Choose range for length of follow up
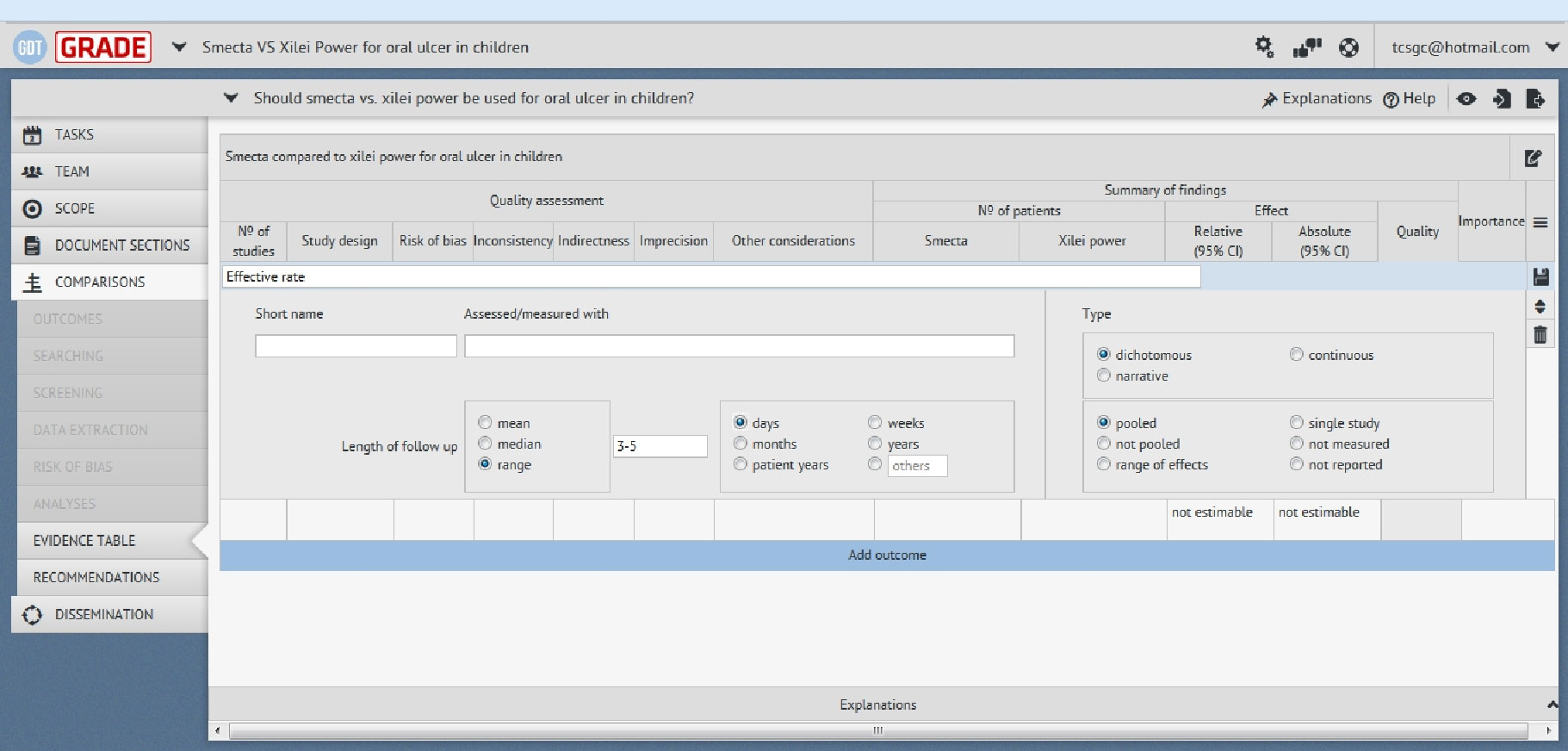1568x751 pixels. point(485,463)
